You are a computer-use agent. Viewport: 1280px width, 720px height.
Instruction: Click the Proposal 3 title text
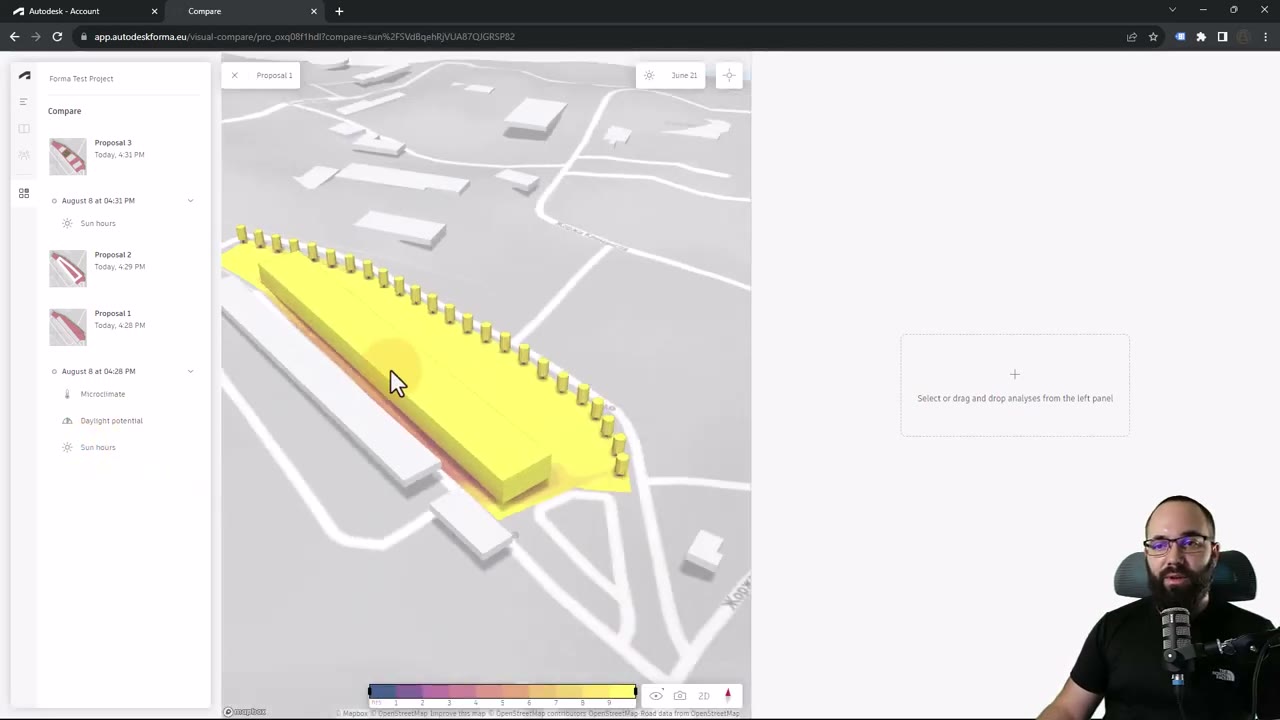point(113,143)
